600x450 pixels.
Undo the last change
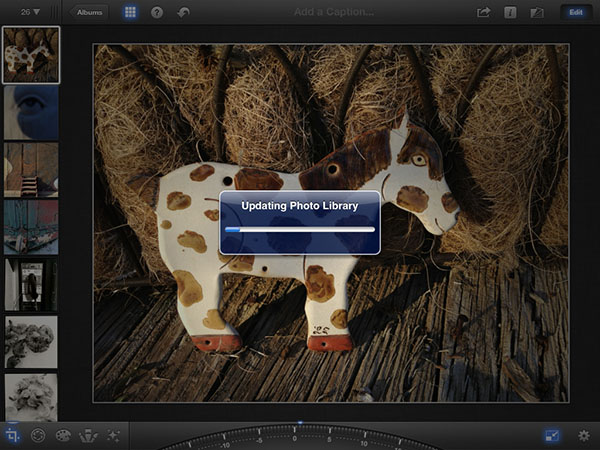[184, 13]
